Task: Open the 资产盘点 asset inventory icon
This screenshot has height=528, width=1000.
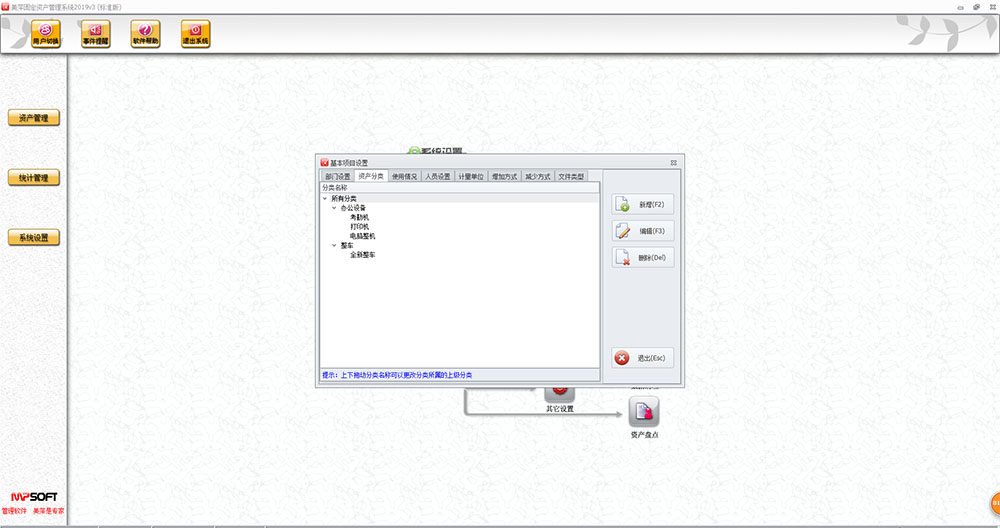Action: point(644,411)
